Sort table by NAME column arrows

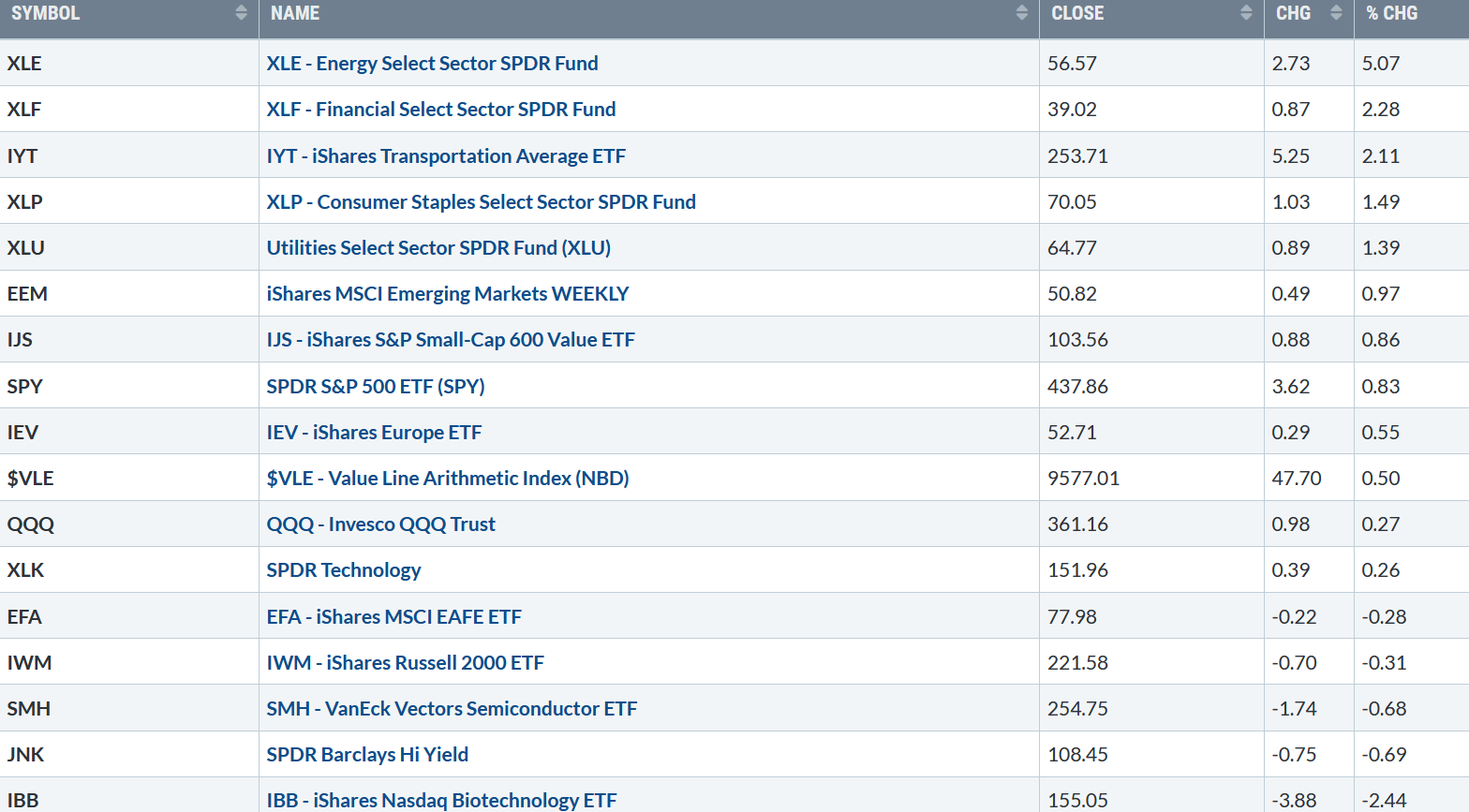(x=1021, y=13)
